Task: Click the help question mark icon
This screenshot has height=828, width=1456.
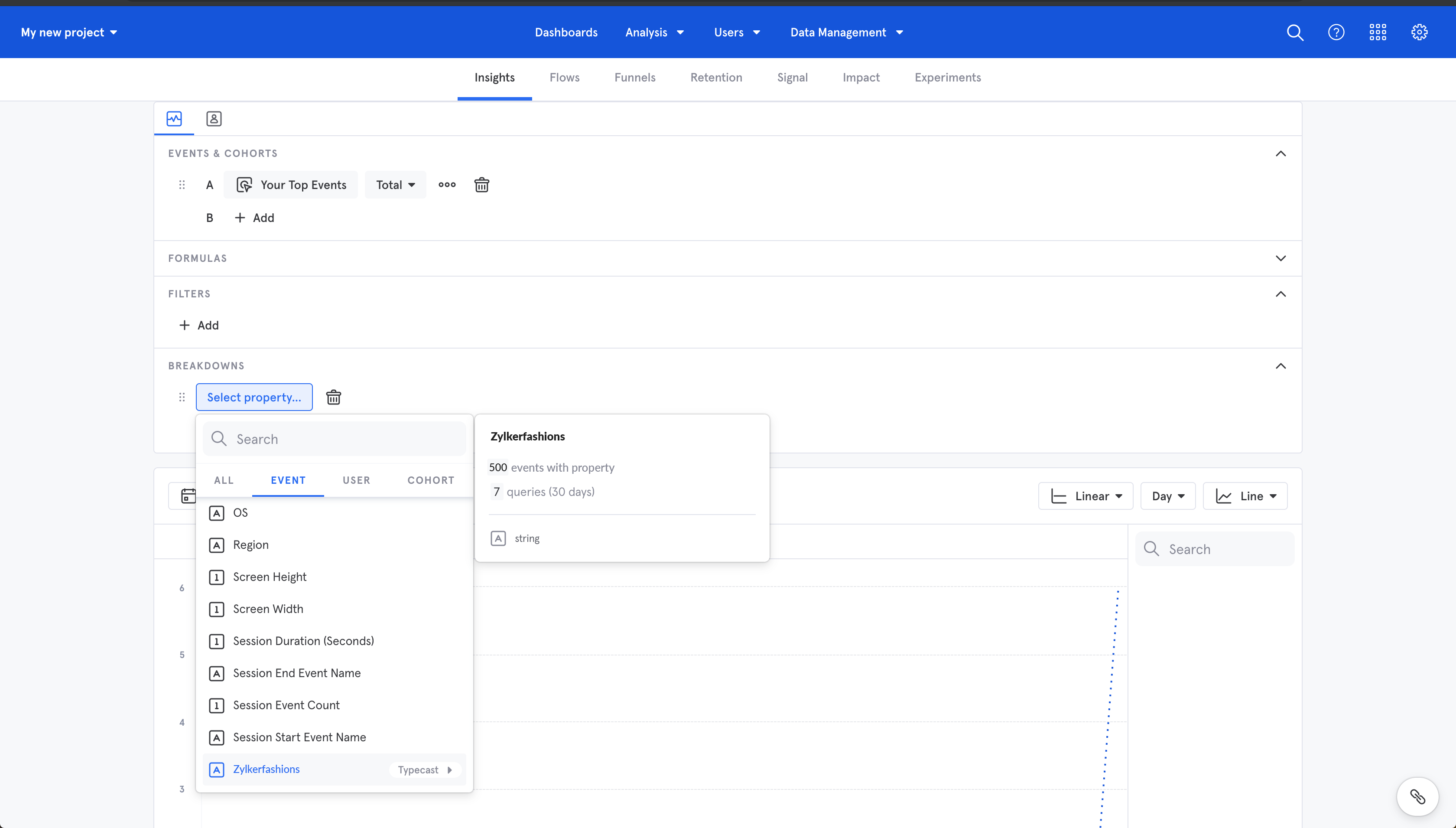Action: pos(1336,33)
